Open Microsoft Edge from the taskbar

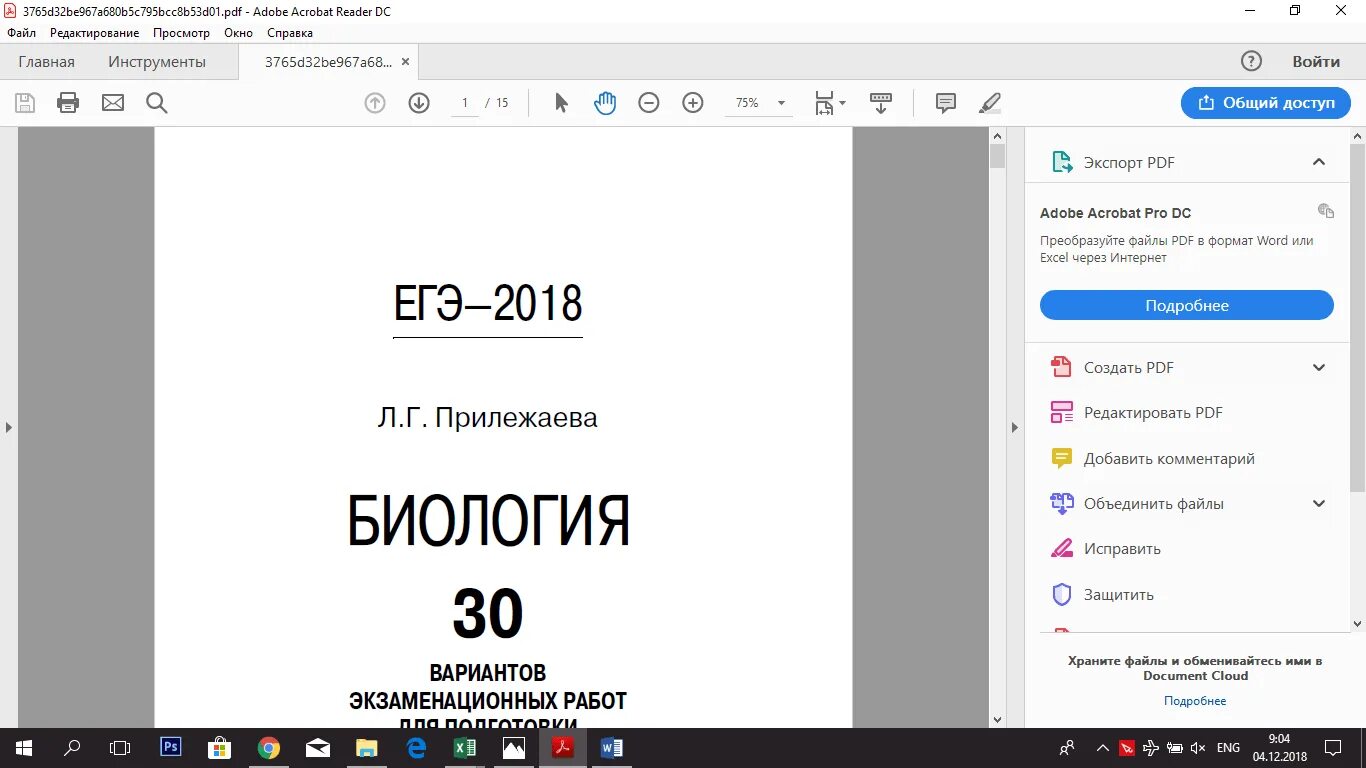416,747
